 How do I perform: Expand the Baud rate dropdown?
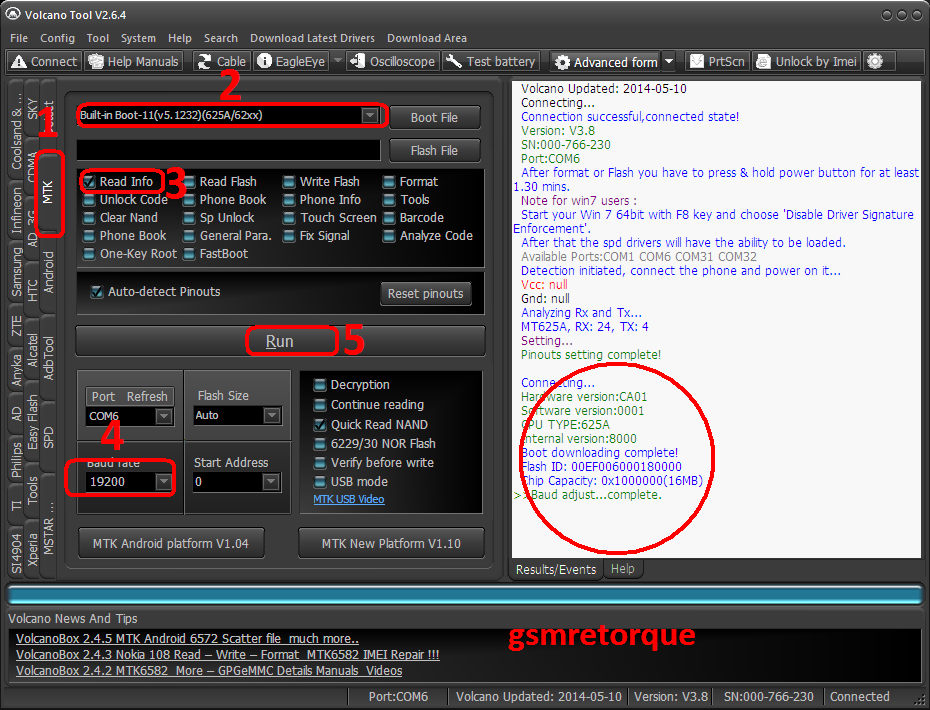pos(164,482)
